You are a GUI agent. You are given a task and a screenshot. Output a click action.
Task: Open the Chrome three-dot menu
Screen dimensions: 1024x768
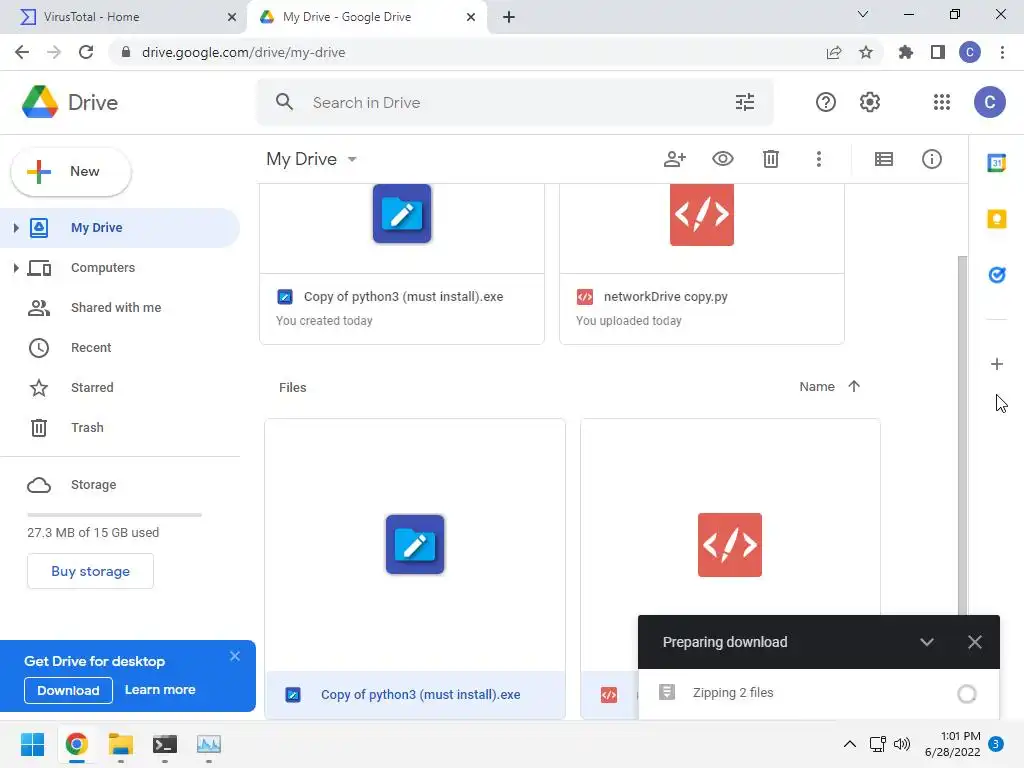(x=1002, y=52)
